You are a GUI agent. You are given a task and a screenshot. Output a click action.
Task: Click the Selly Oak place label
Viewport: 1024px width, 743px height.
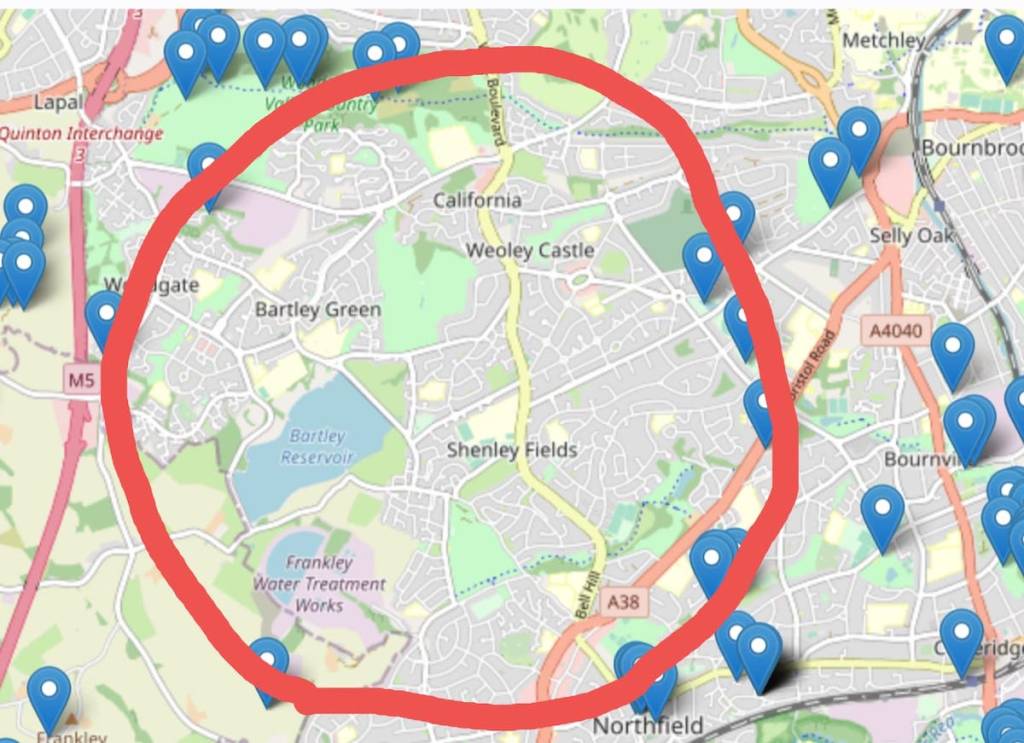912,236
